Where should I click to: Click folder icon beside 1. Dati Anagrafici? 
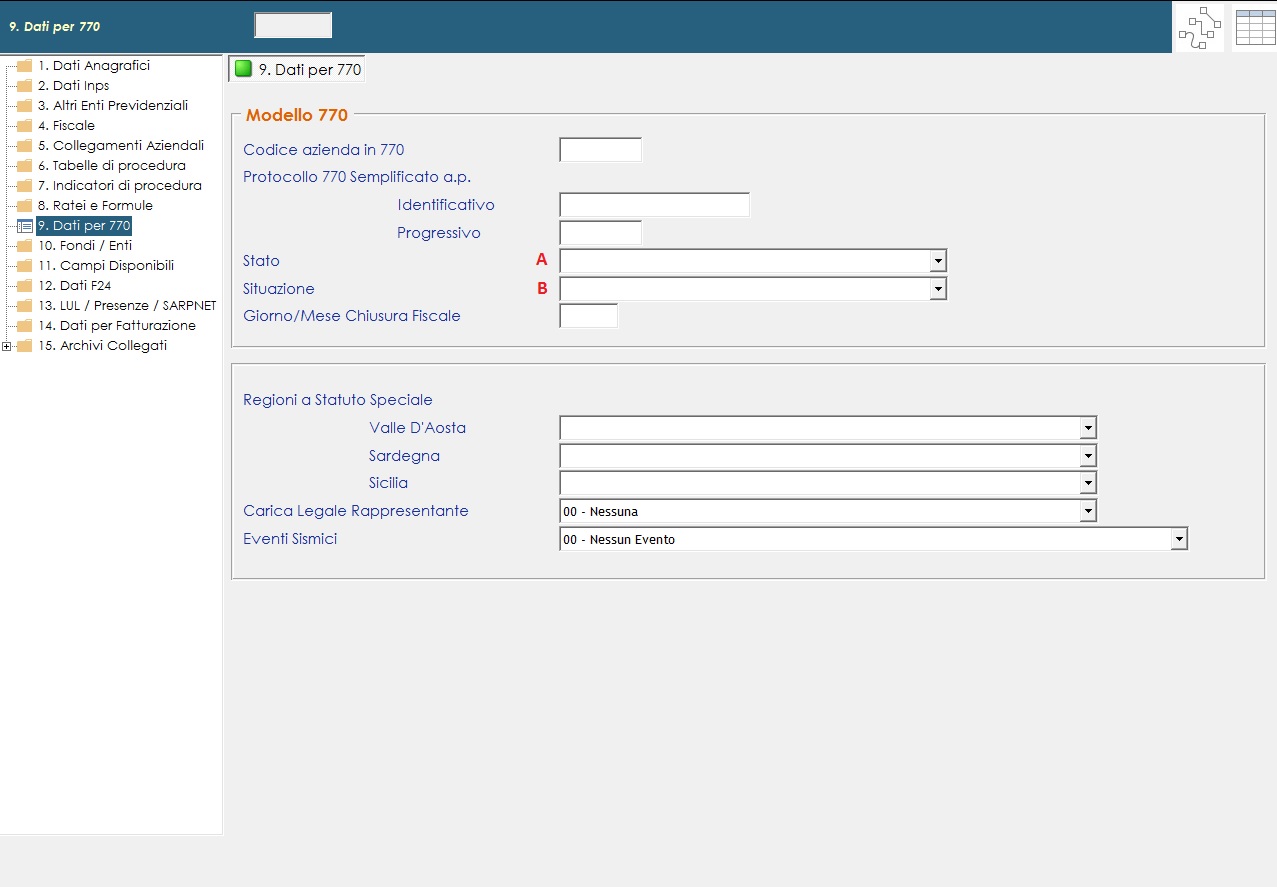[25, 66]
